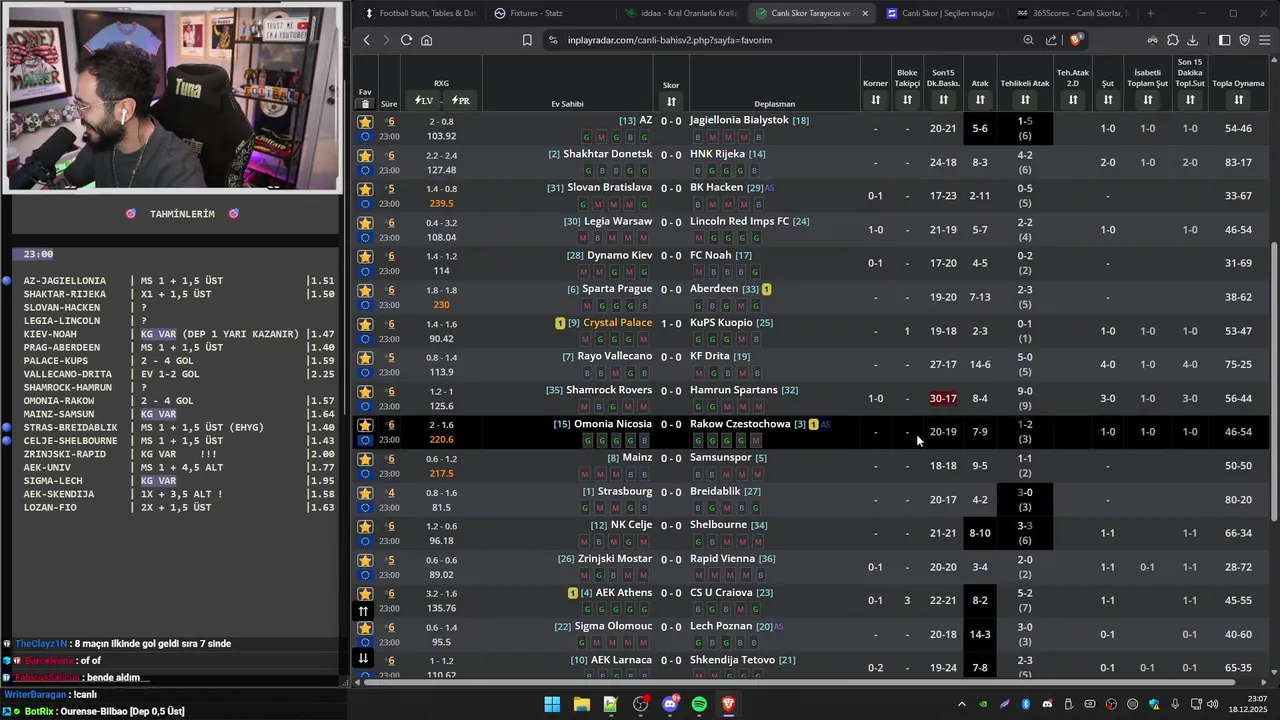The height and width of the screenshot is (720, 1280).
Task: Open Shamrock Rovers team link
Action: click(x=609, y=390)
